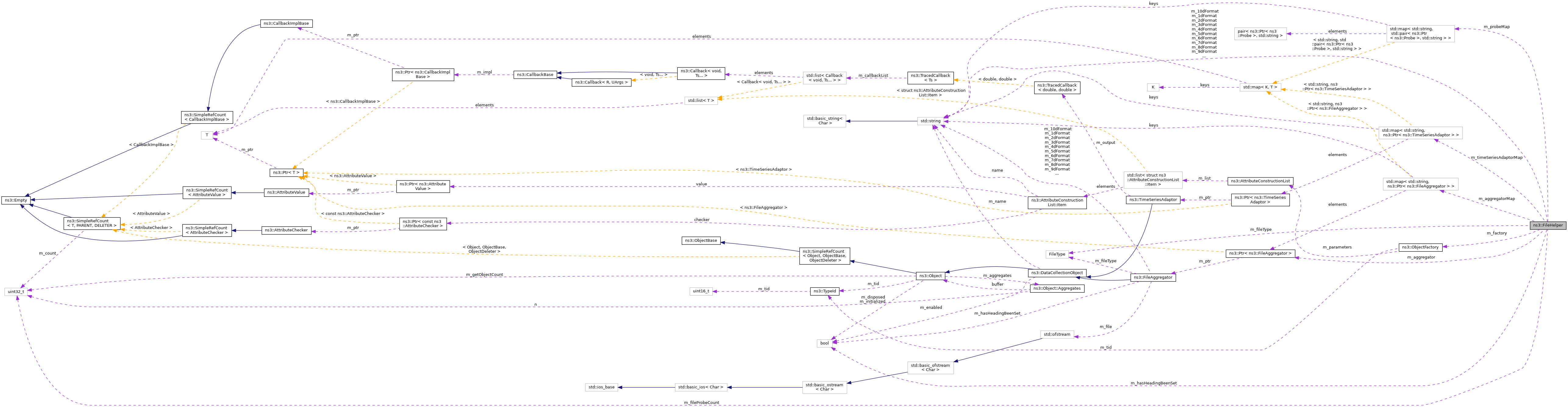Click the m_impl edge label
This screenshot has height=407, width=1568.
pos(484,72)
